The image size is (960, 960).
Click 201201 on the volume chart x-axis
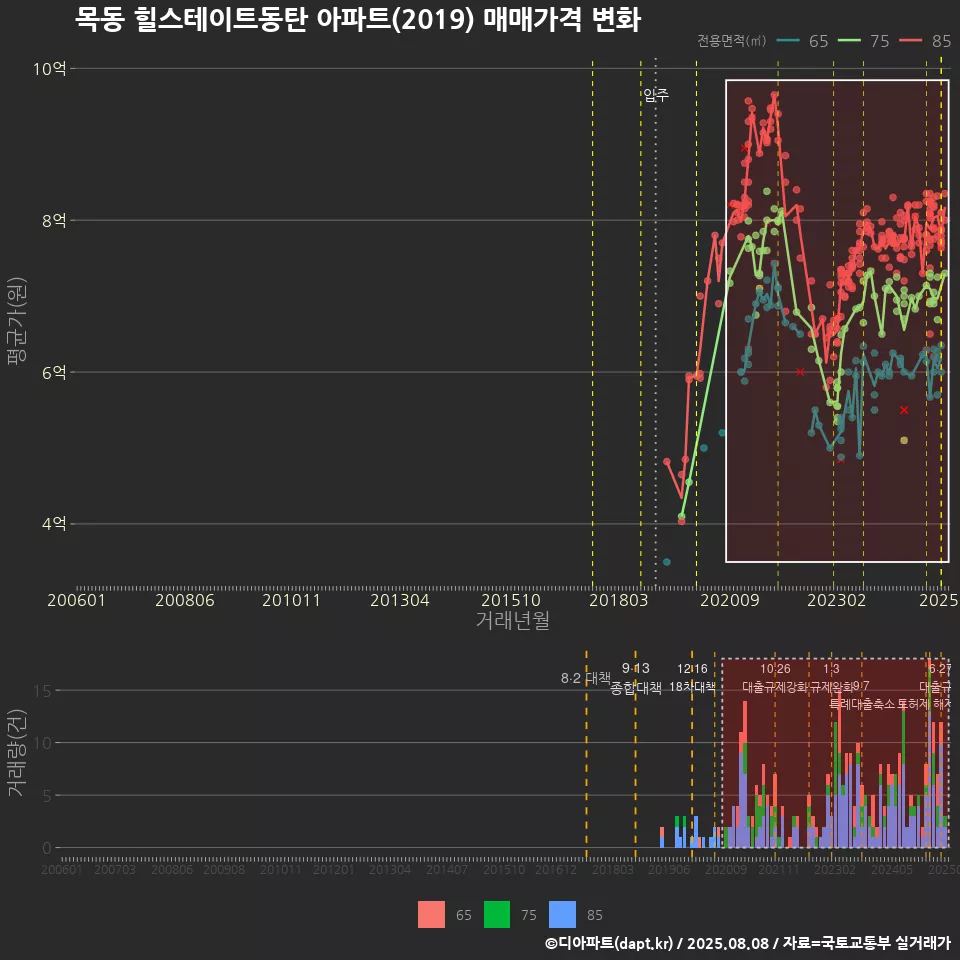[334, 869]
